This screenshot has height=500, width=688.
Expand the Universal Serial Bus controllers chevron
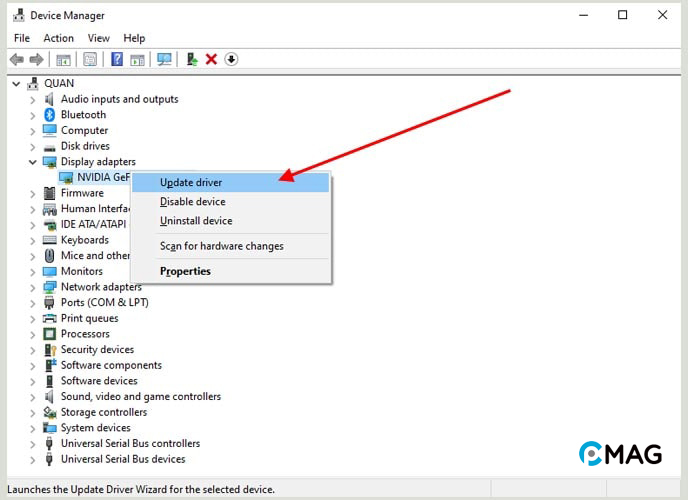tap(32, 444)
